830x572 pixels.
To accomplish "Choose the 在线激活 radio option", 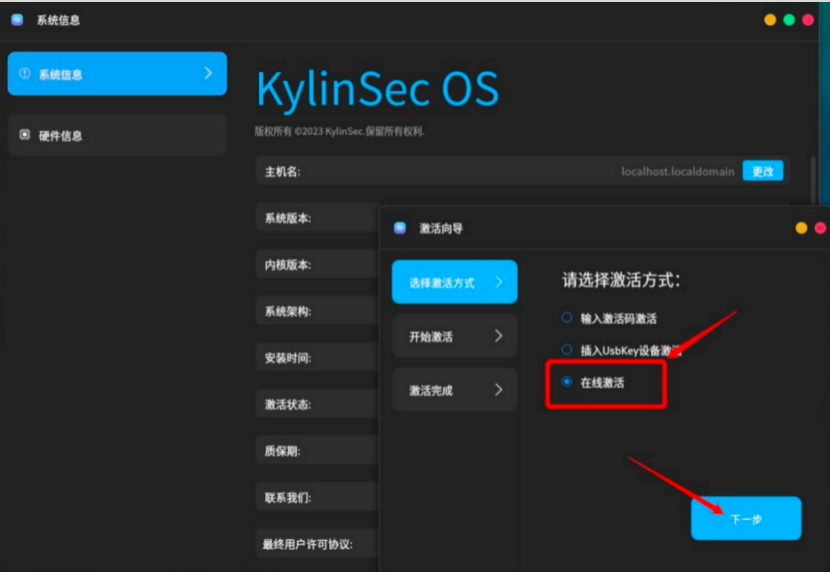I will click(x=567, y=382).
